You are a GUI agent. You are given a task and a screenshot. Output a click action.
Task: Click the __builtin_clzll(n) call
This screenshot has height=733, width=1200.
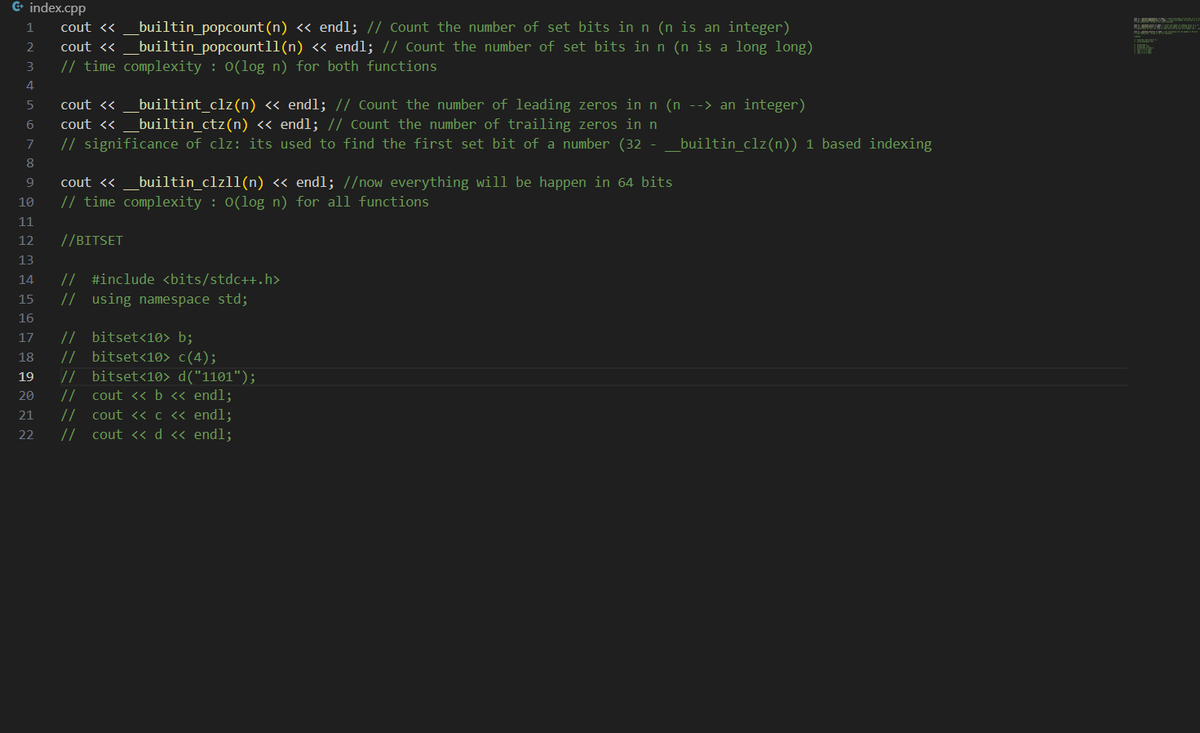pos(195,182)
